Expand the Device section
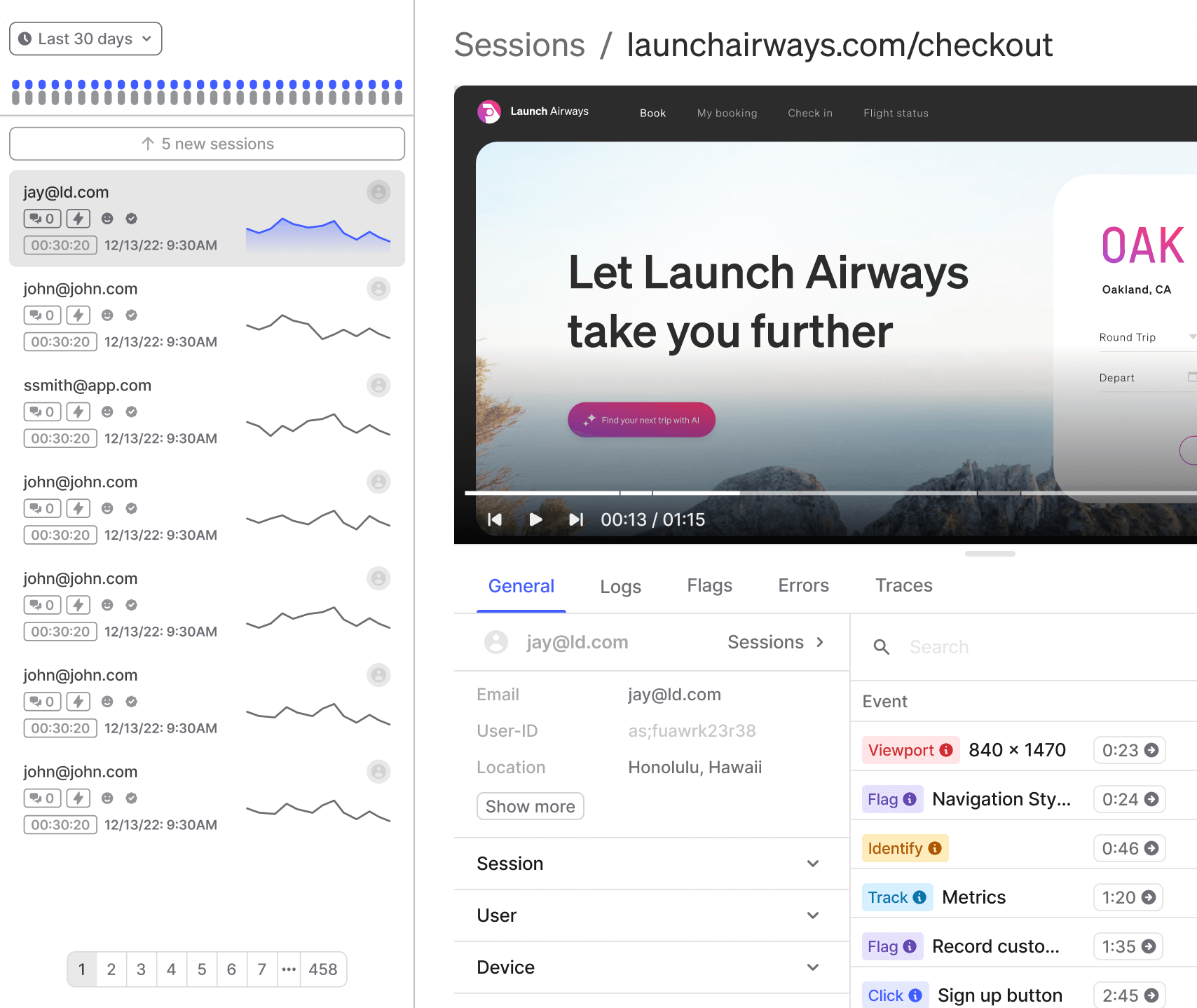Image resolution: width=1197 pixels, height=1008 pixels. pyautogui.click(x=812, y=967)
